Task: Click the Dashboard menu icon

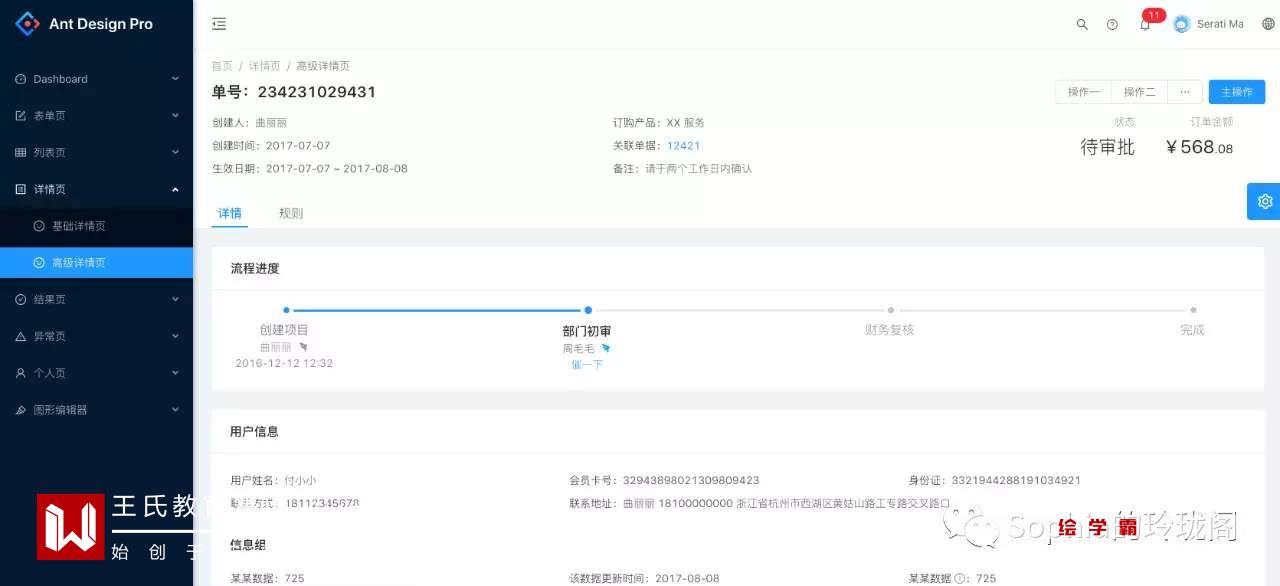Action: [21, 79]
